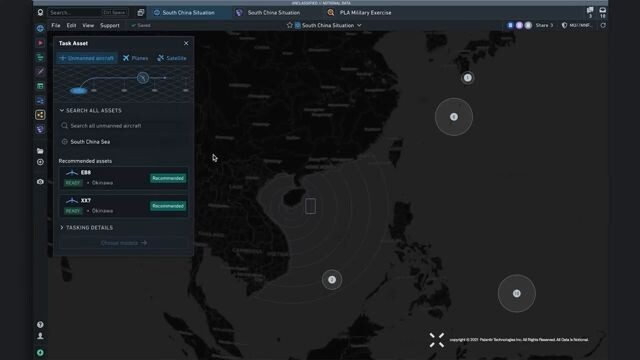This screenshot has height=360, width=640.
Task: Switch to PLA Military Exercise tab
Action: point(360,13)
